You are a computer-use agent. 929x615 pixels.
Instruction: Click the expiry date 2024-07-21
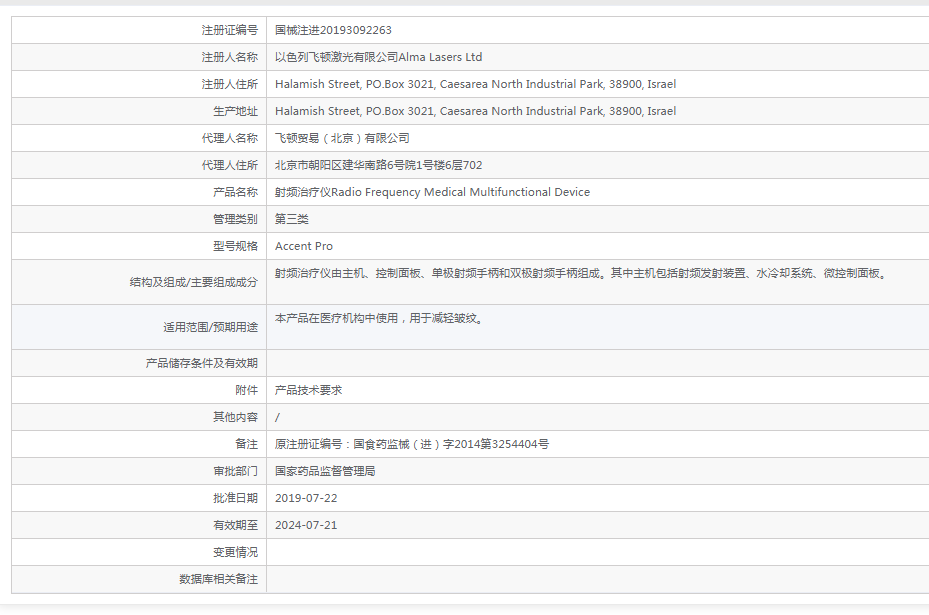(x=304, y=524)
